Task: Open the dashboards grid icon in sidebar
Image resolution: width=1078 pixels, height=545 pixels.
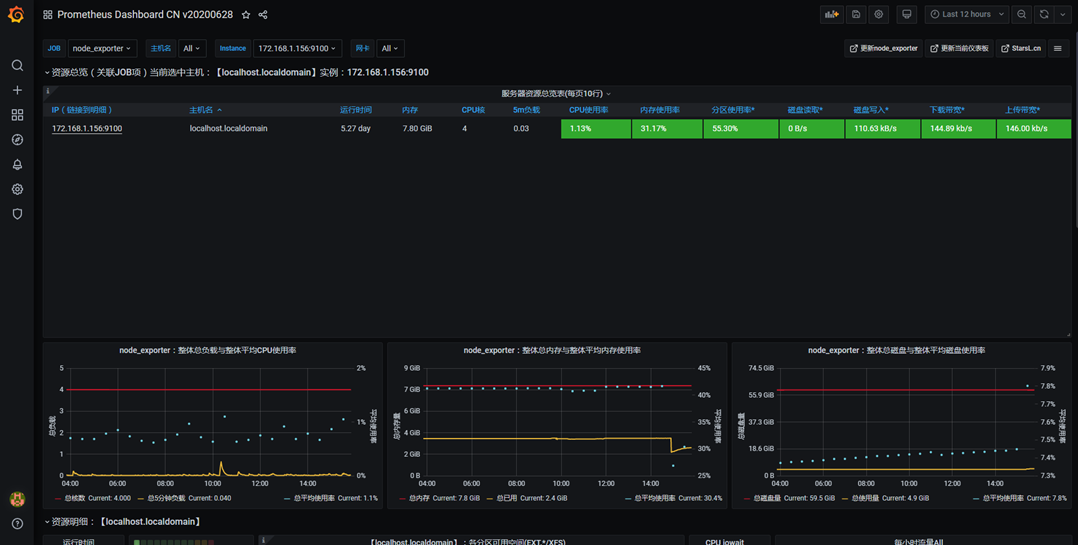Action: tap(17, 115)
